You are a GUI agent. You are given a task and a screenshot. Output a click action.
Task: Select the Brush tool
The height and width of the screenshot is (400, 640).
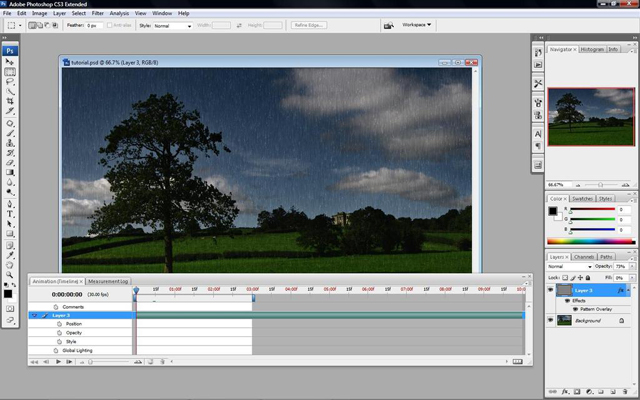[10, 133]
